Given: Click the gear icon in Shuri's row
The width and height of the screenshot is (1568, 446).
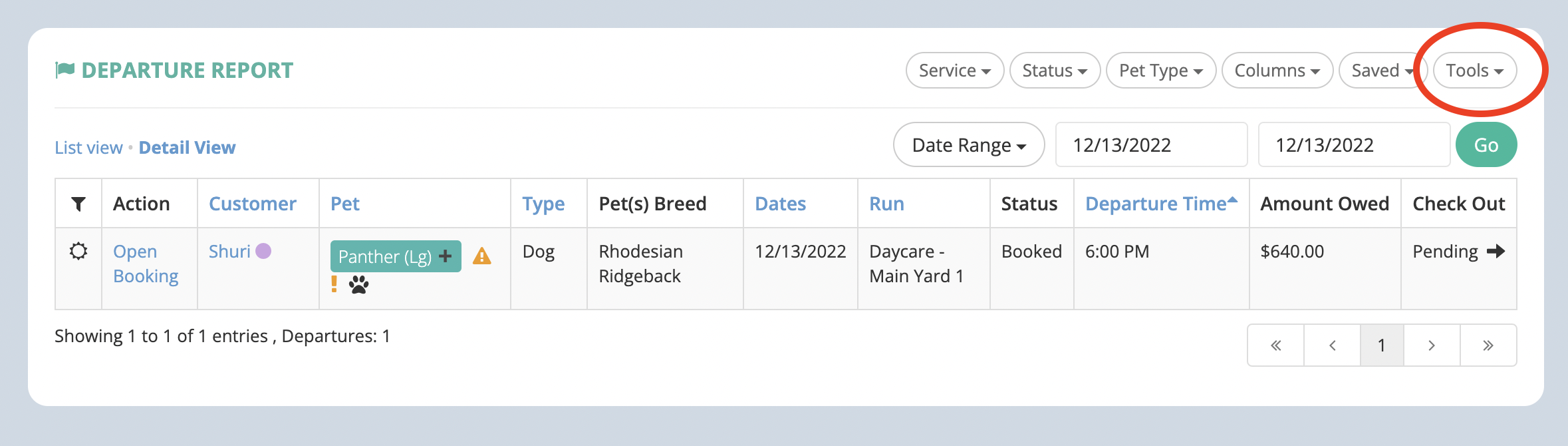Looking at the screenshot, I should (x=78, y=252).
